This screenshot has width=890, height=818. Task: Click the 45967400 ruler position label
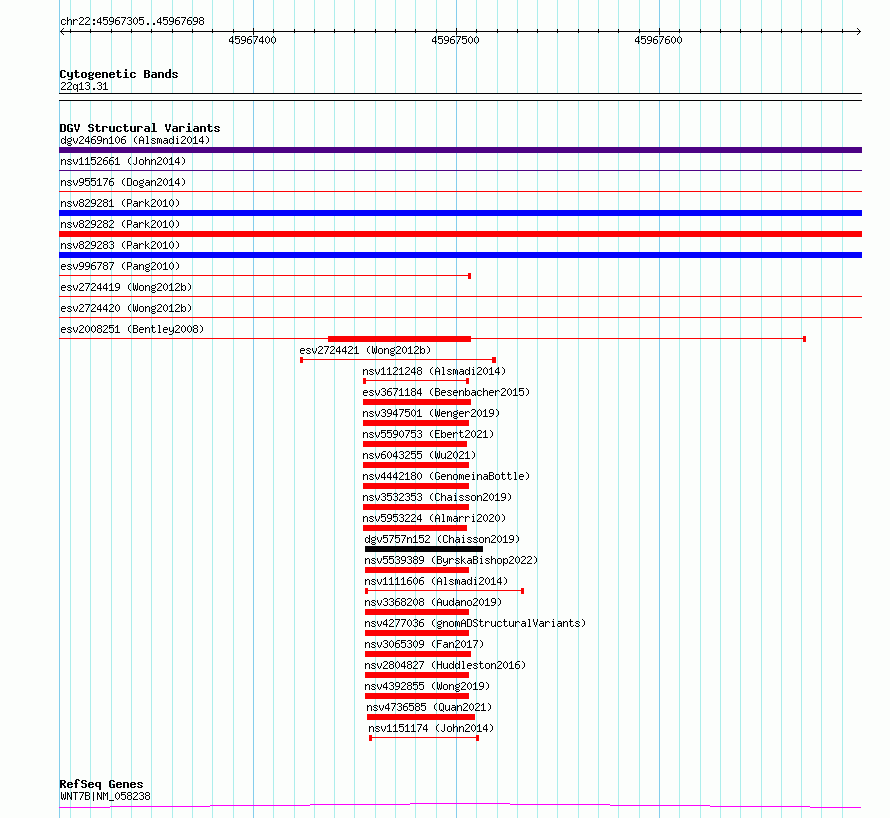(x=253, y=40)
